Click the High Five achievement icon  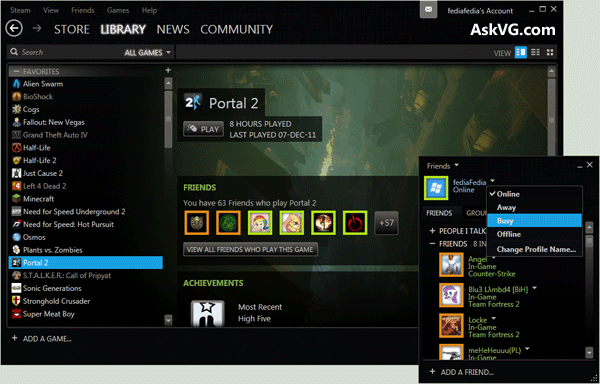click(207, 313)
